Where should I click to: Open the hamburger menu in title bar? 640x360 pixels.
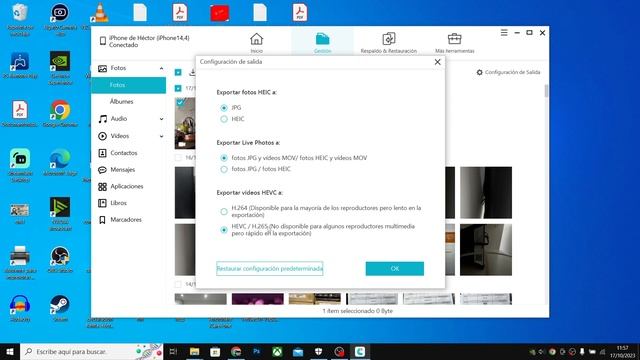click(x=504, y=33)
